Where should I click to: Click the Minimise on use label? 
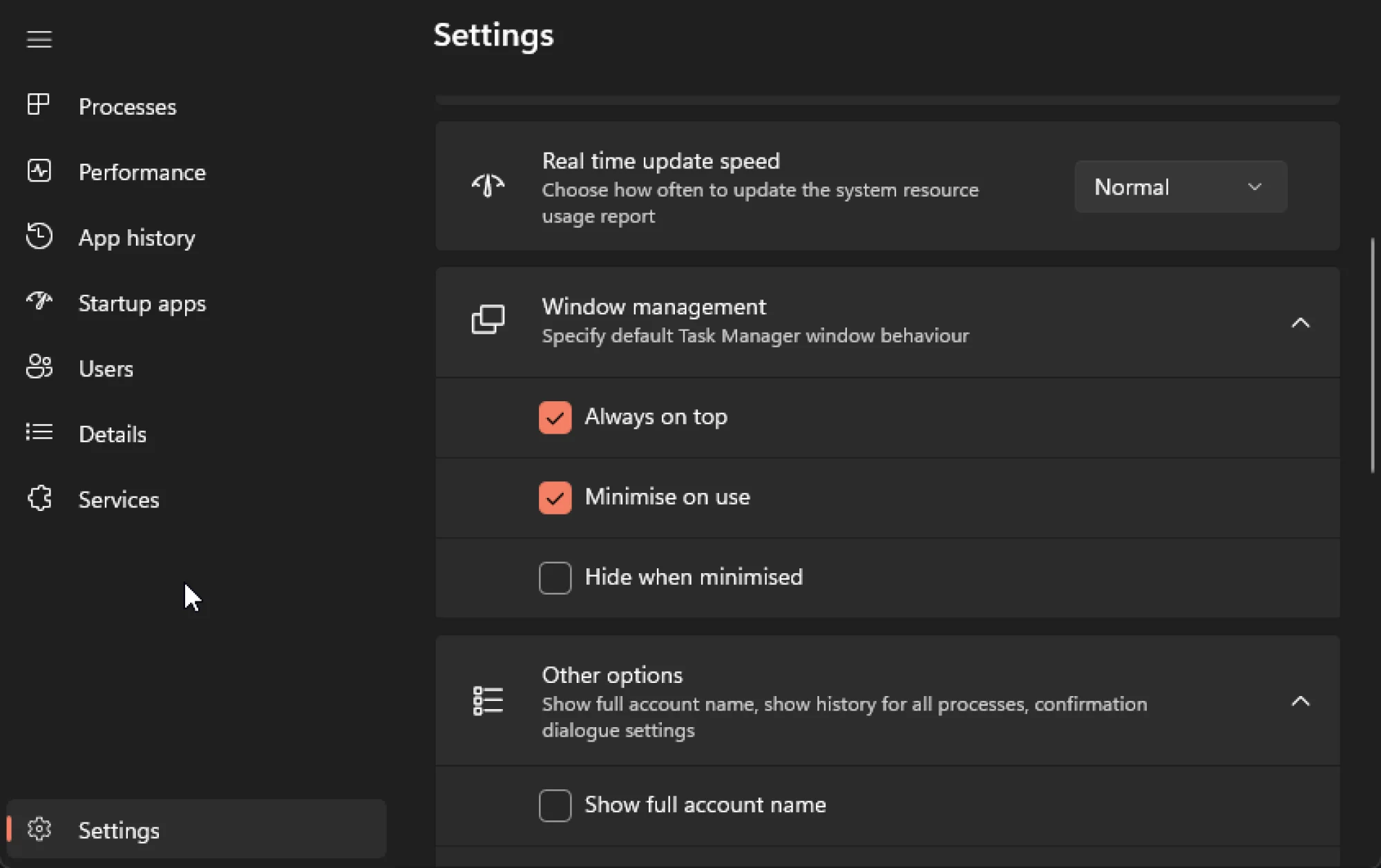(667, 497)
